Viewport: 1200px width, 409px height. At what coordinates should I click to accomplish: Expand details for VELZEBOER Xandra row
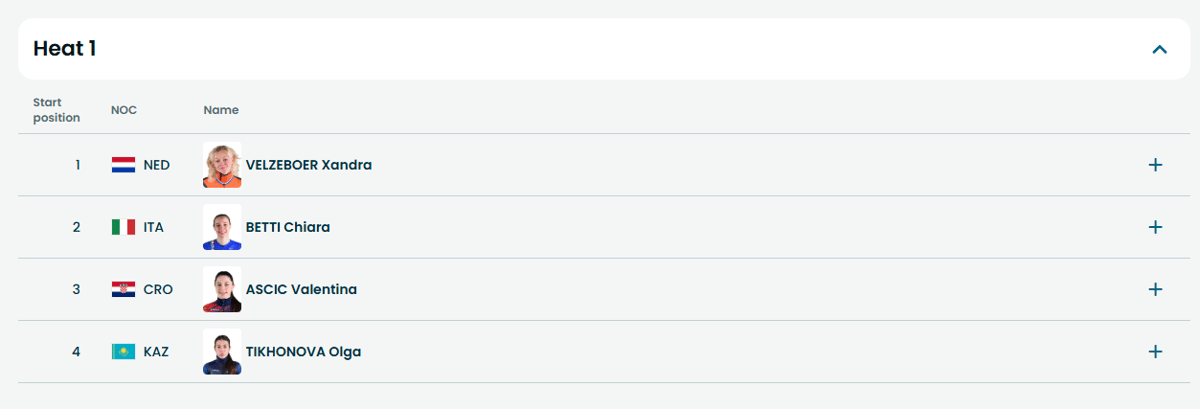(1155, 165)
